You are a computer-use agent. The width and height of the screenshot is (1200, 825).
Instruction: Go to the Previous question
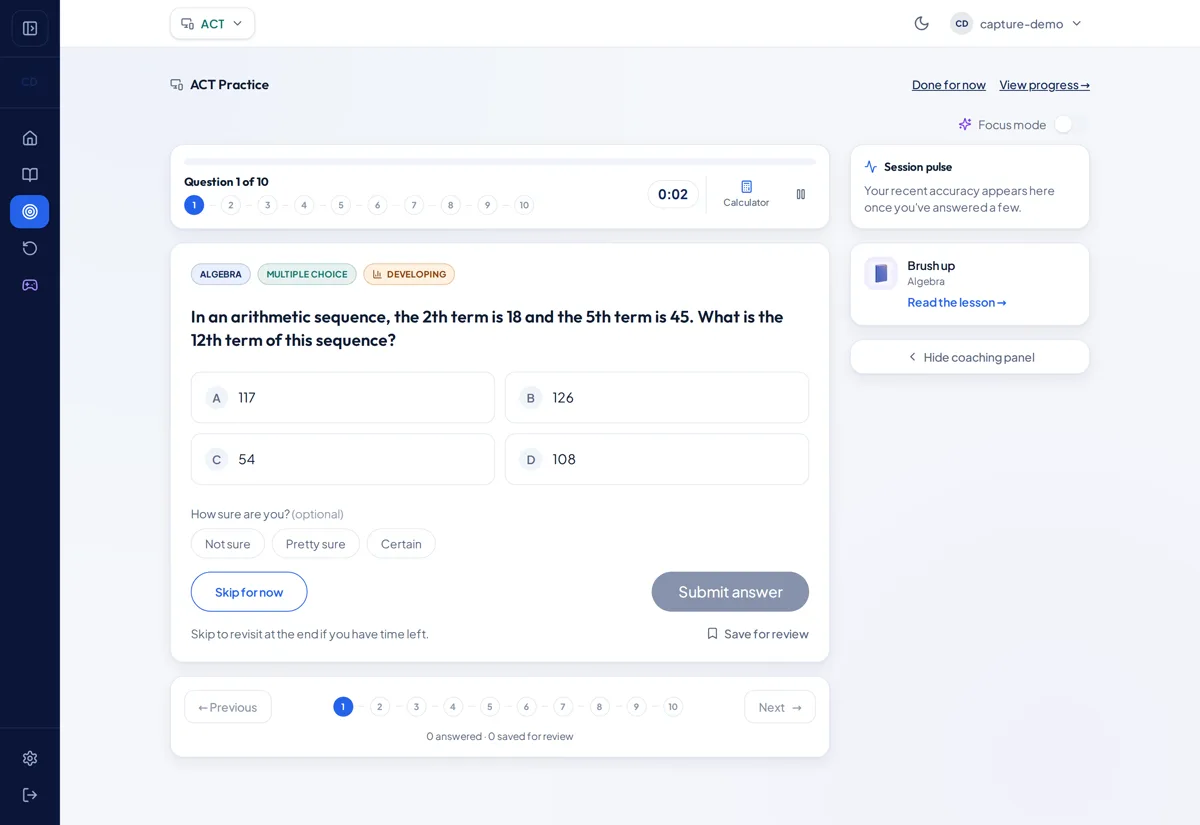pos(228,707)
